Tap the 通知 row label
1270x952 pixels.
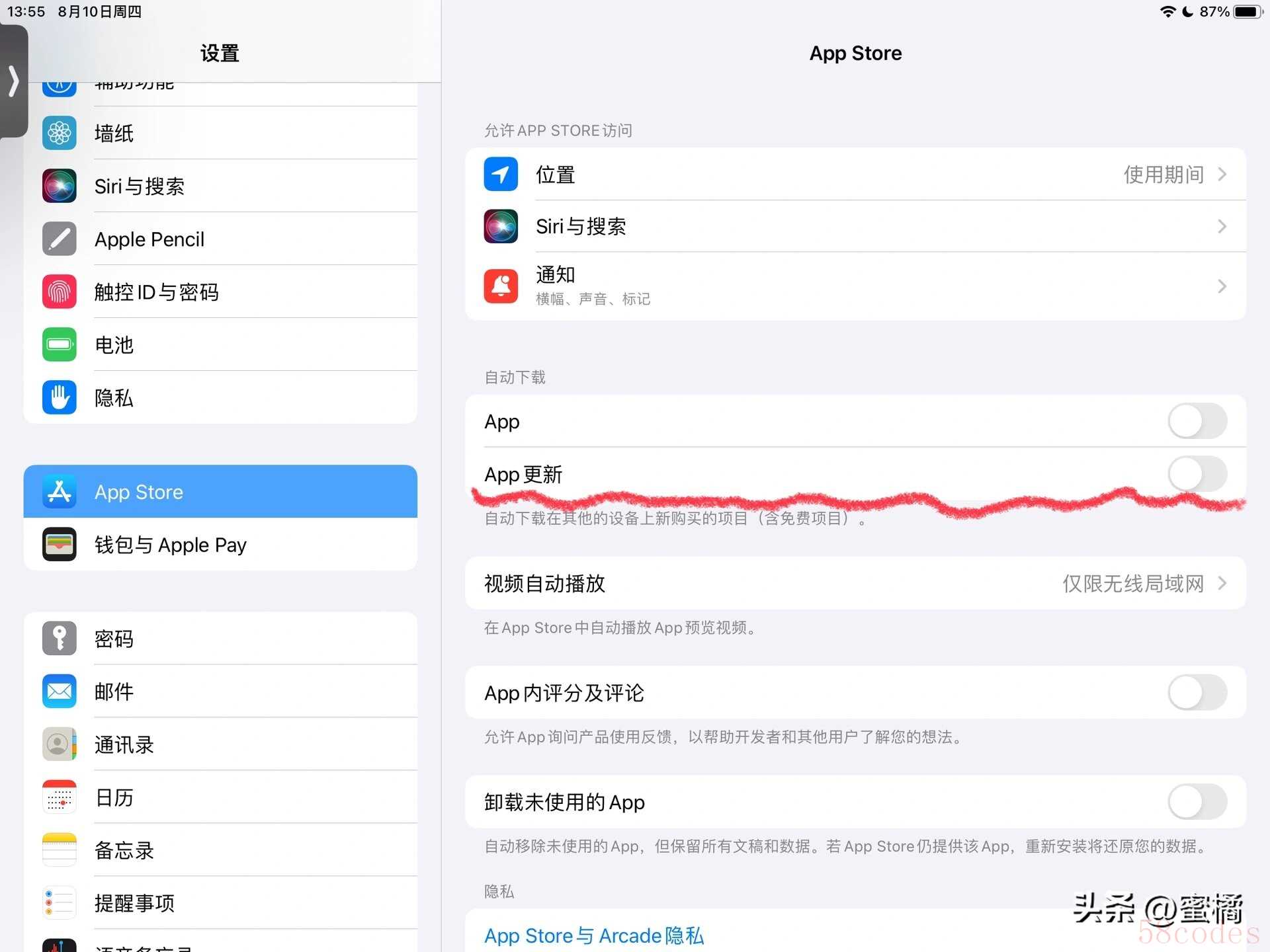pyautogui.click(x=555, y=274)
